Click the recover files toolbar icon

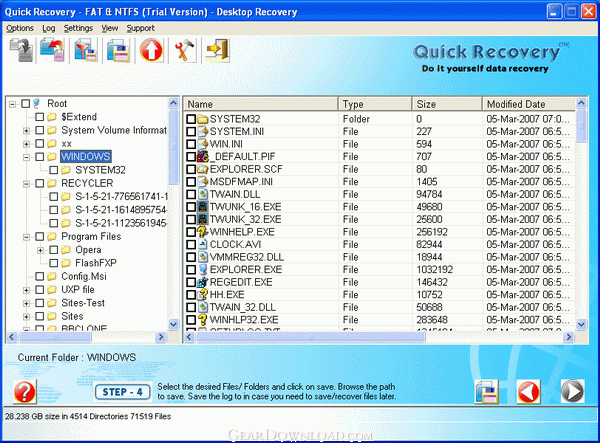pos(52,50)
